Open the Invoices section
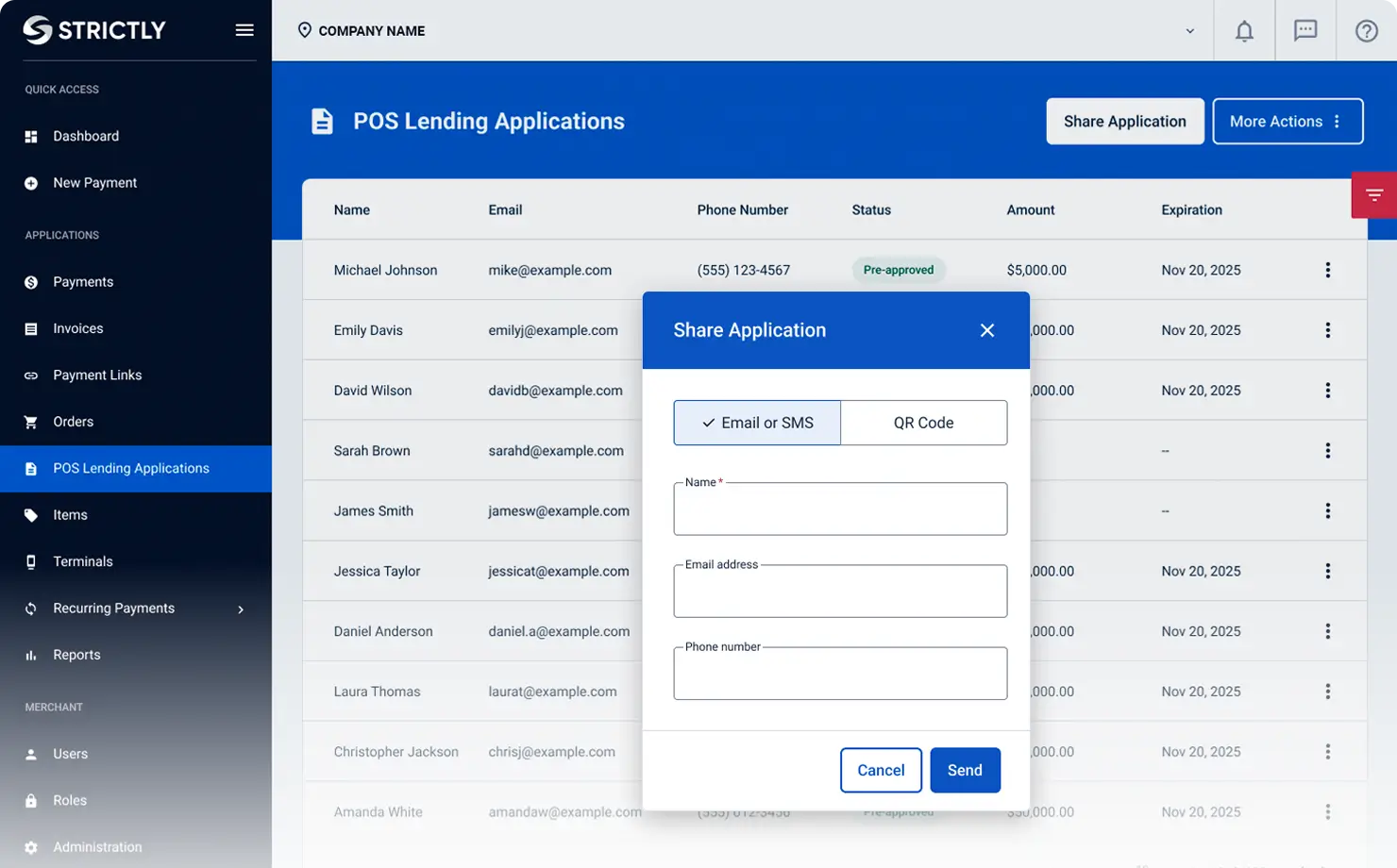Screen dimensions: 1397x868 coord(78,328)
